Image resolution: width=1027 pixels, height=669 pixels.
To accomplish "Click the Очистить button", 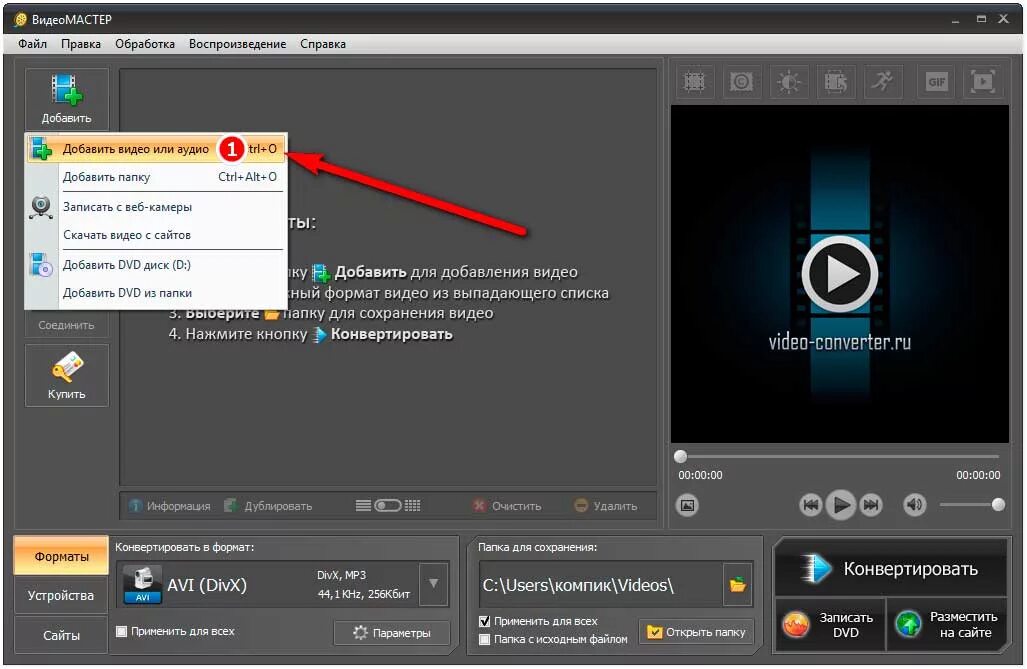I will (x=508, y=506).
